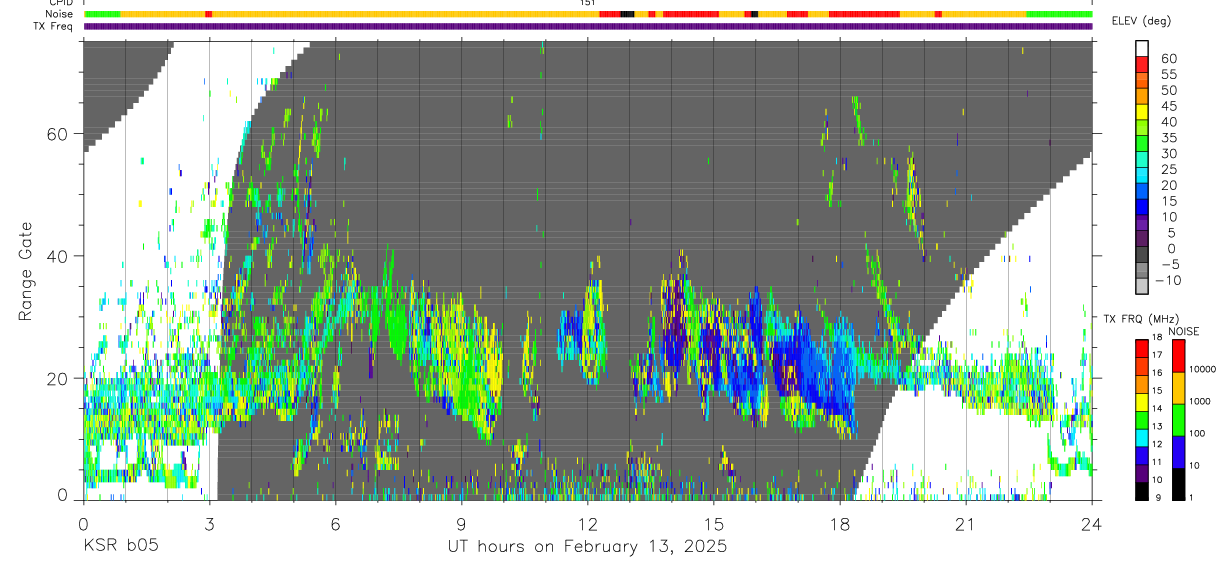Click the green segment of the NOISE color bar

pos(1178,420)
